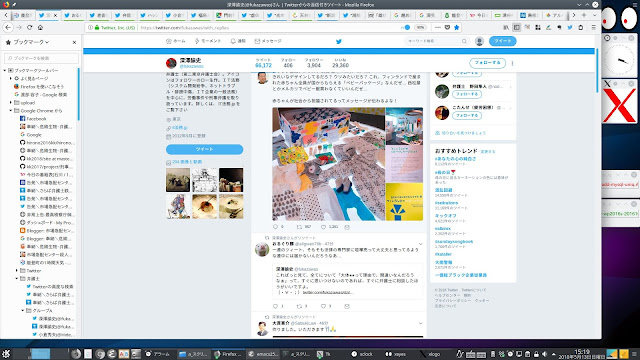640x360 pixels.
Task: Click the 90% zoom level indicator
Action: point(420,28)
